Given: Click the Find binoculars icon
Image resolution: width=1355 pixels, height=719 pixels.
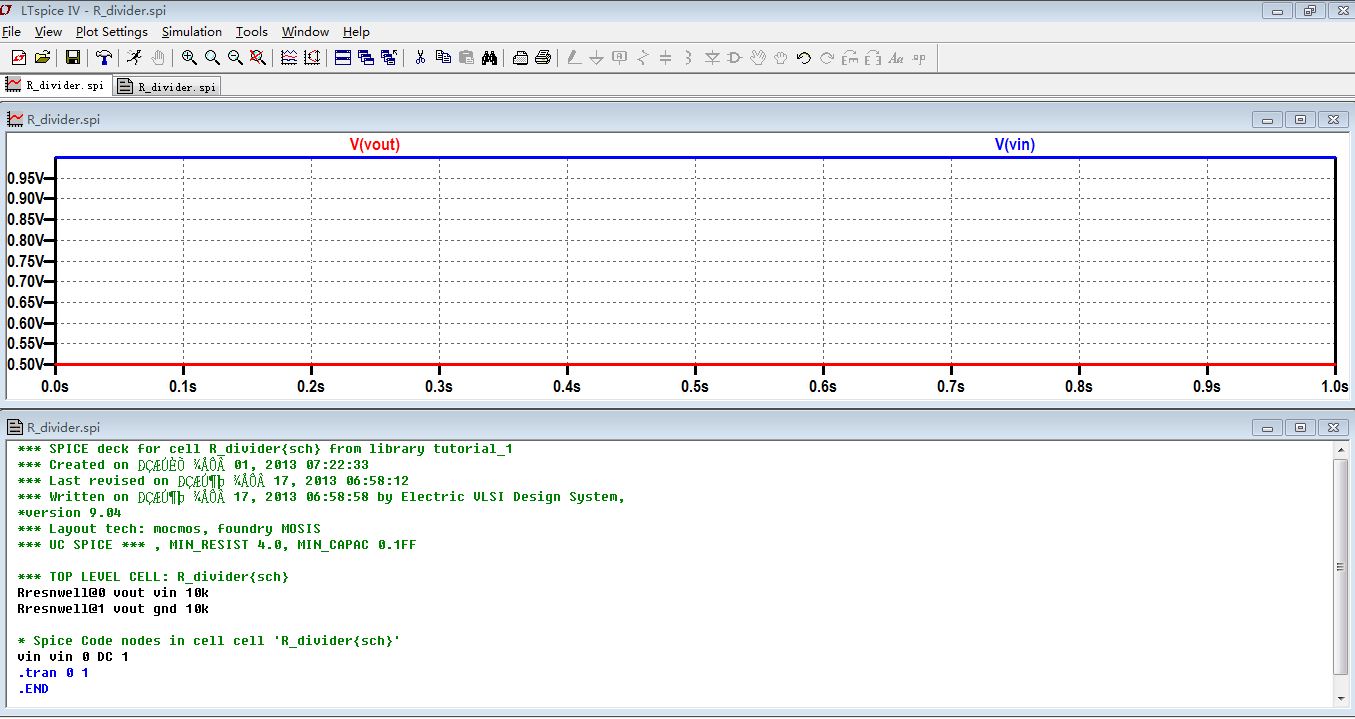Looking at the screenshot, I should 489,58.
